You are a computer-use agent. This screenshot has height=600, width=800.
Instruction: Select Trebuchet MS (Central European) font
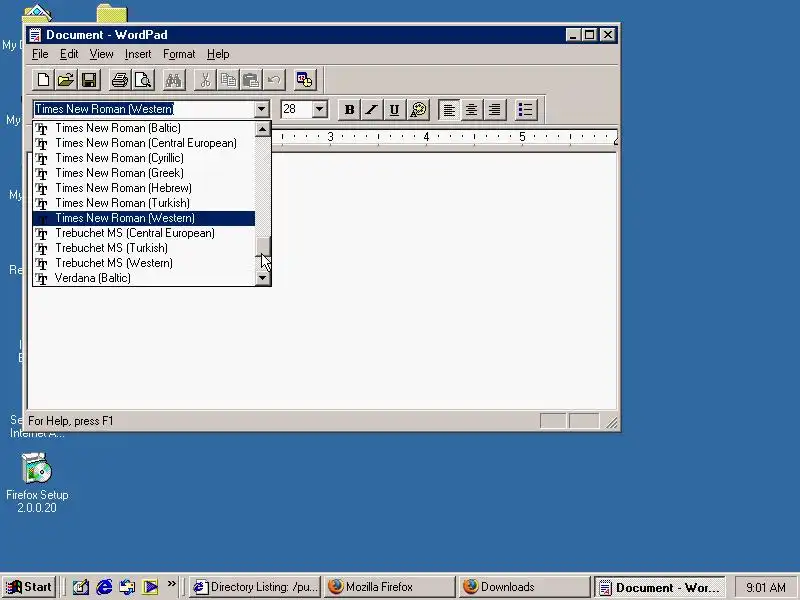[x=144, y=233]
